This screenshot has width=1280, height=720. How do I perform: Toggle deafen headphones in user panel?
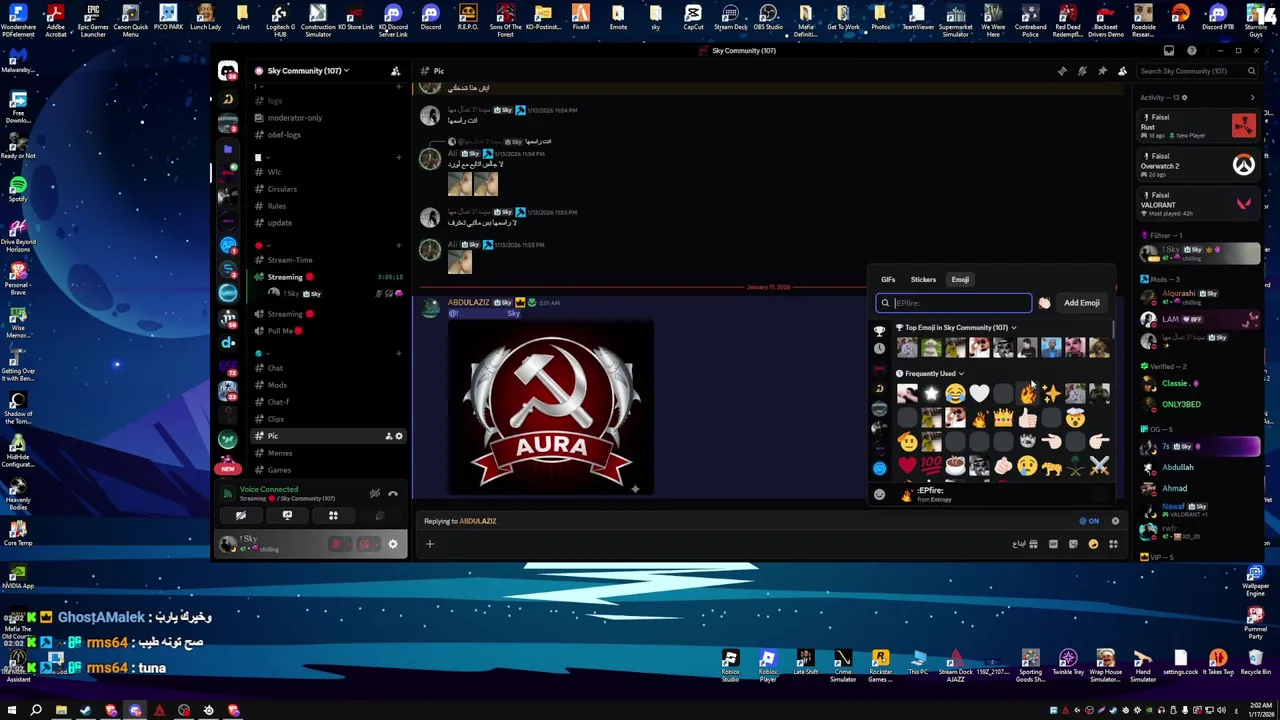[x=364, y=544]
